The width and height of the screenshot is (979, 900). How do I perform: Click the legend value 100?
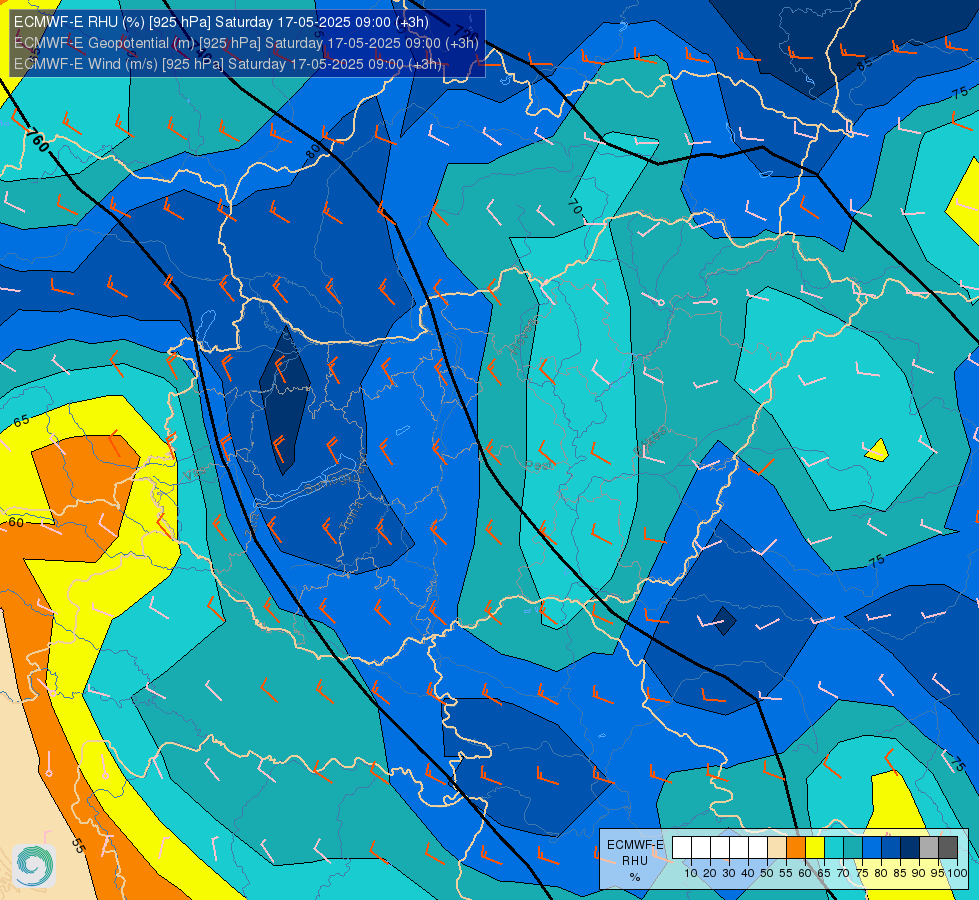click(958, 873)
